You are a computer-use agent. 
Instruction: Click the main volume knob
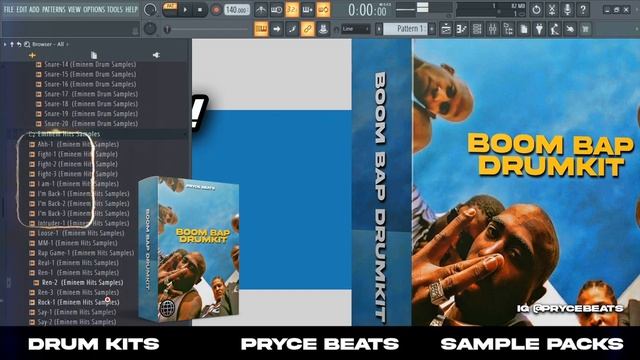[x=151, y=10]
